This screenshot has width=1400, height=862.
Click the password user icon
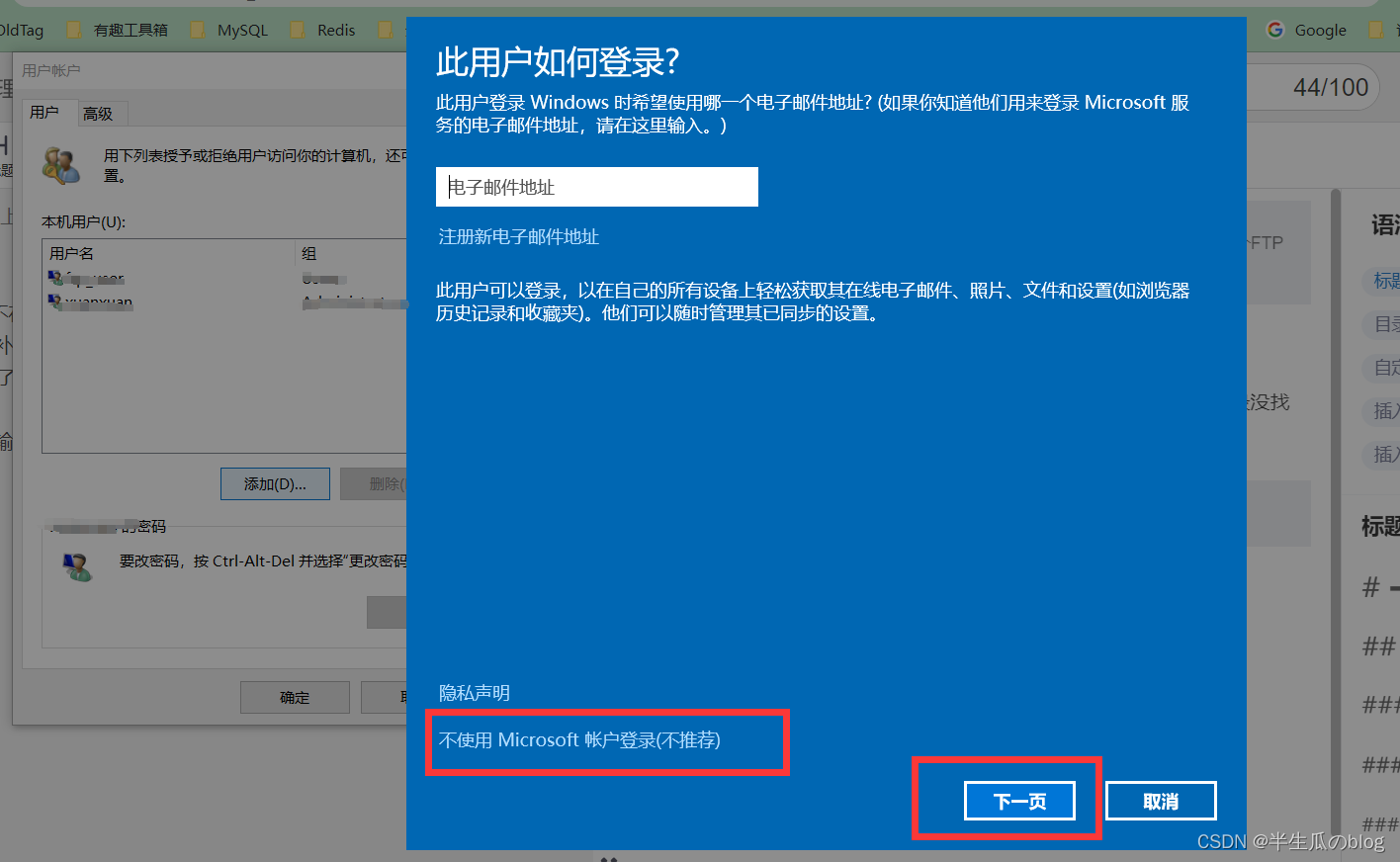click(76, 566)
